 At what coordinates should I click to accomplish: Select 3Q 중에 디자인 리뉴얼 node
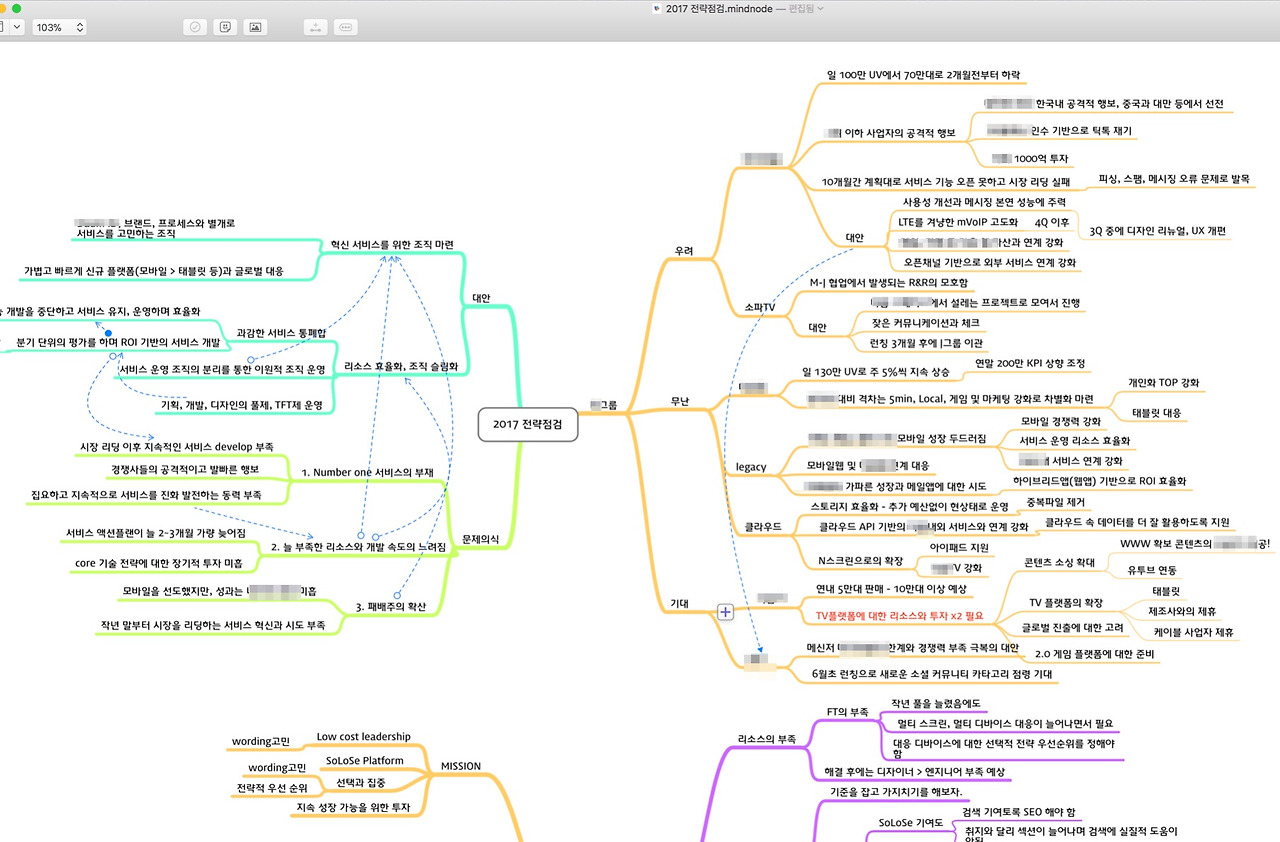1157,231
